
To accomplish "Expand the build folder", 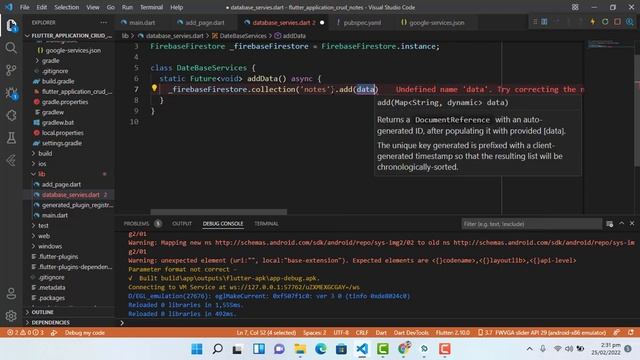I will tap(69, 153).
